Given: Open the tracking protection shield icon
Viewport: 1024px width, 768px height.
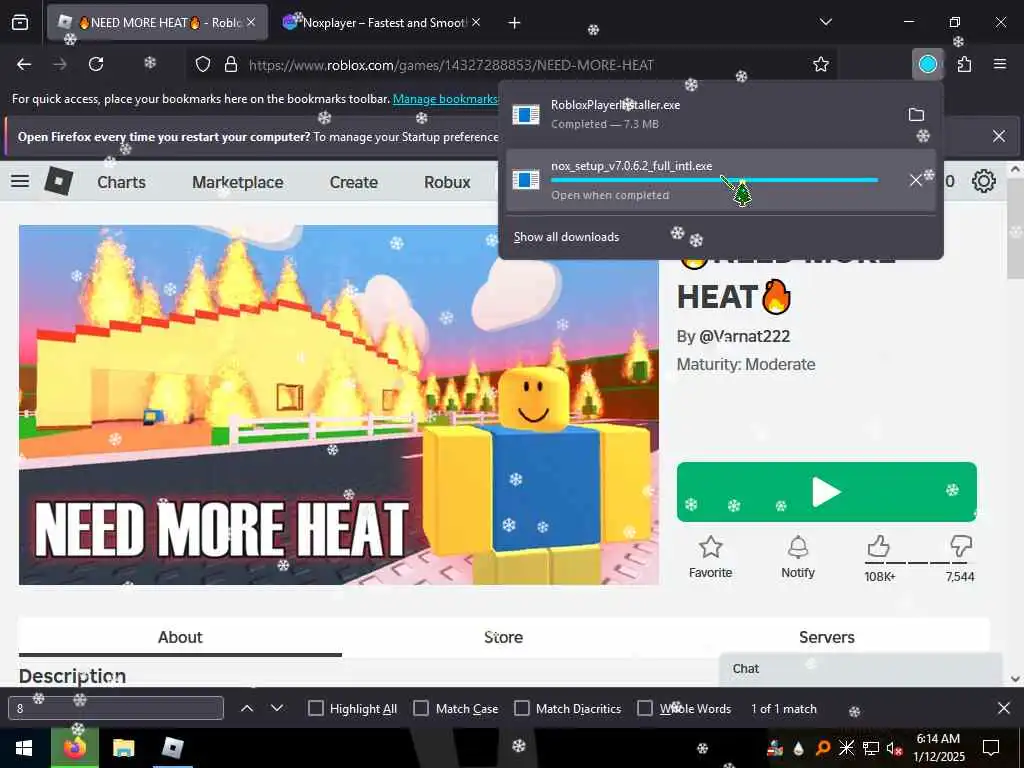Looking at the screenshot, I should (x=203, y=65).
